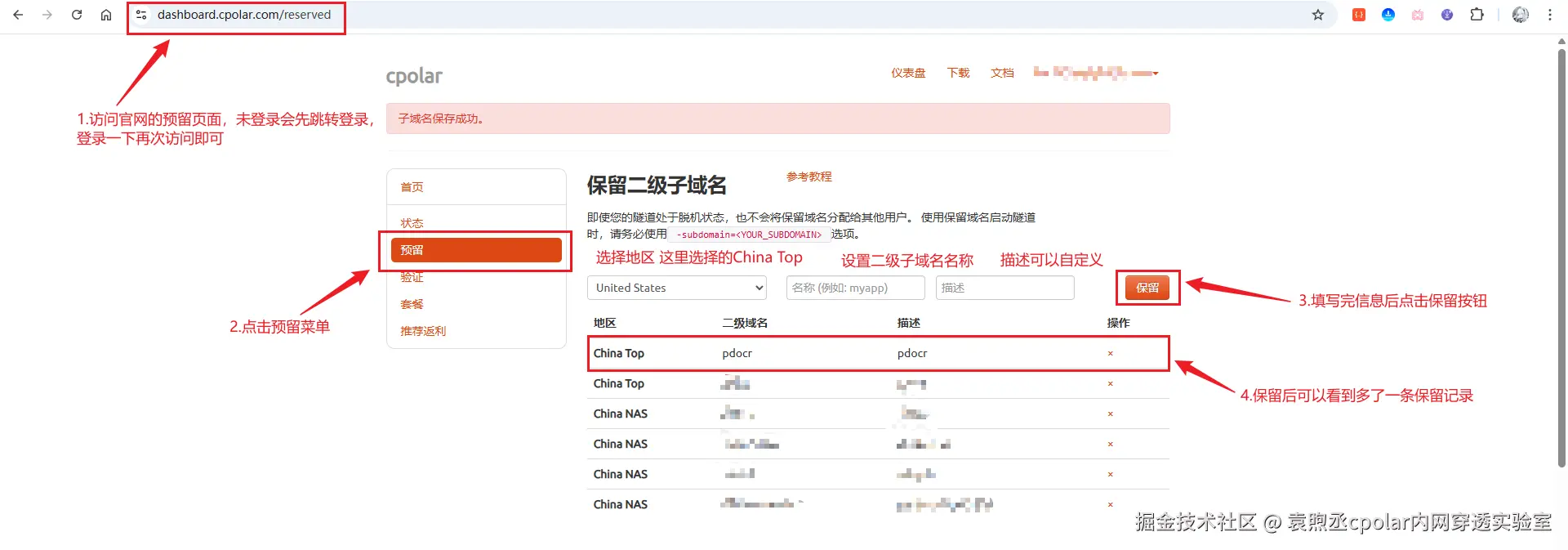
Task: Bookmark this page with star icon
Action: pyautogui.click(x=1317, y=15)
